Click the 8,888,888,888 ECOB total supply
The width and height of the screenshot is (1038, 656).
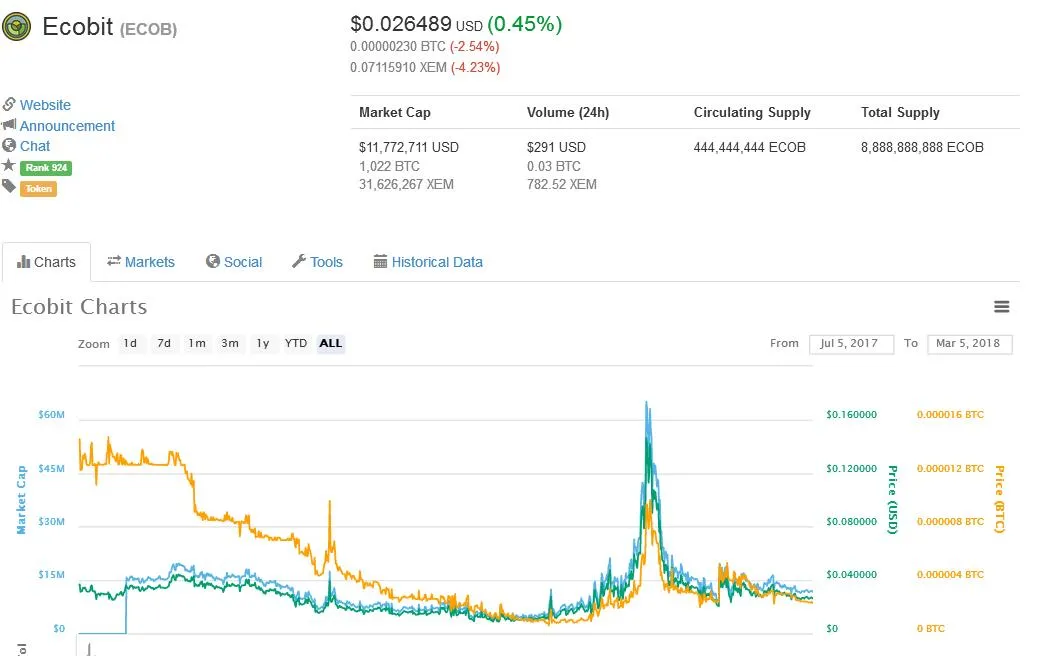click(922, 147)
